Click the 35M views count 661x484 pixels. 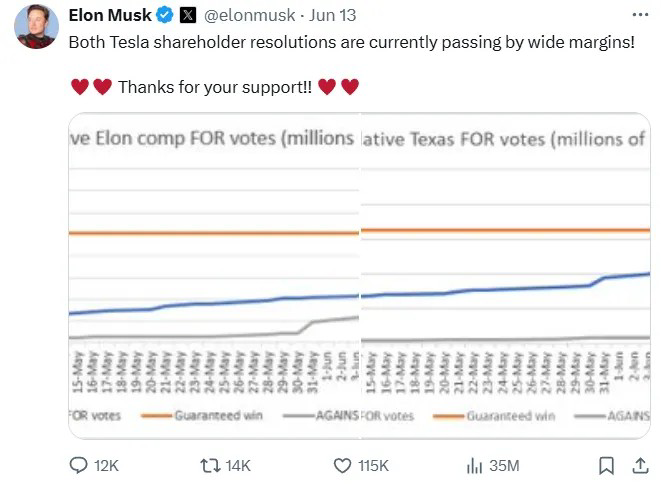coord(504,466)
